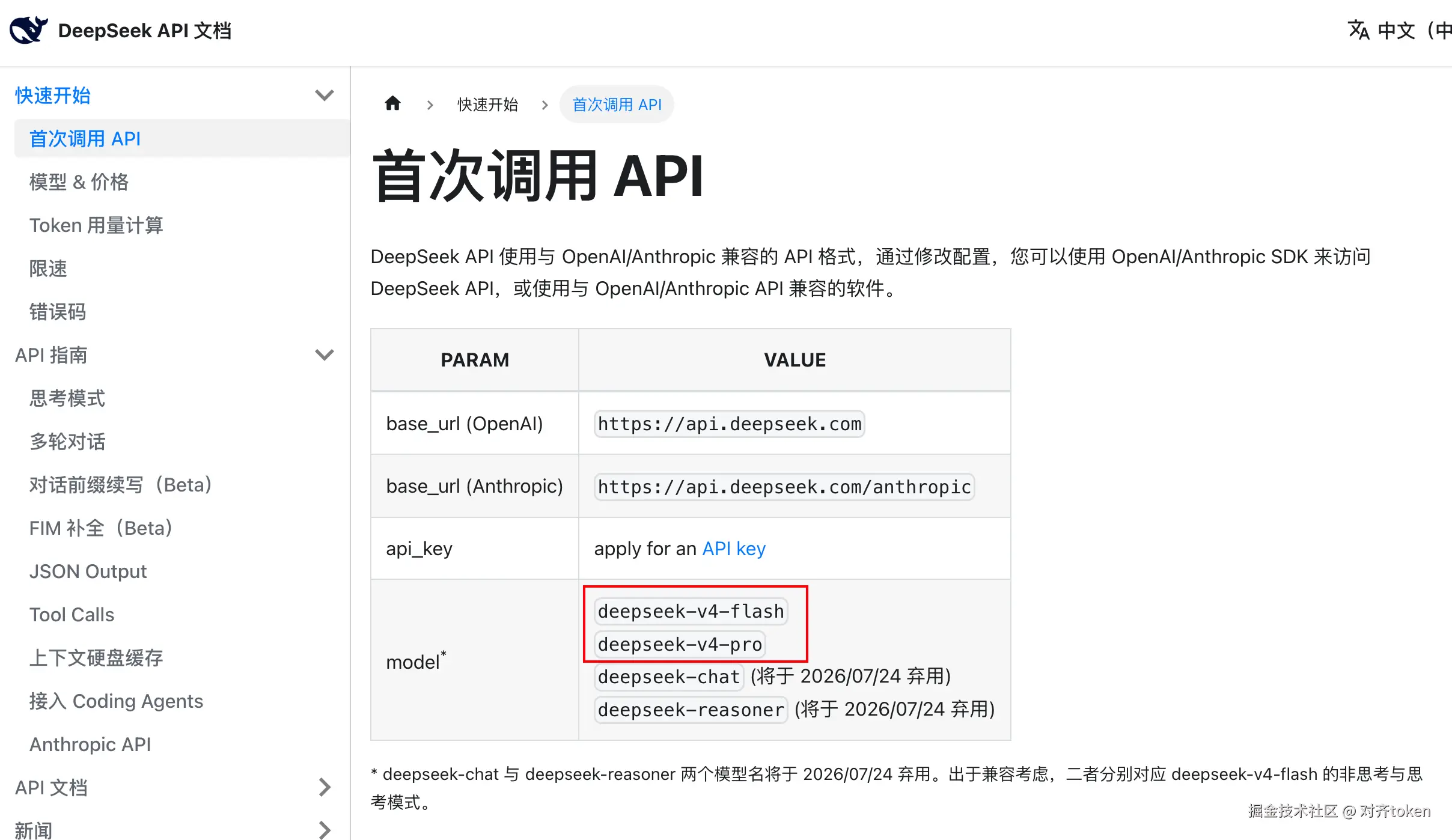The width and height of the screenshot is (1452, 840).
Task: Expand the API 文档 sidebar section
Action: 324,787
